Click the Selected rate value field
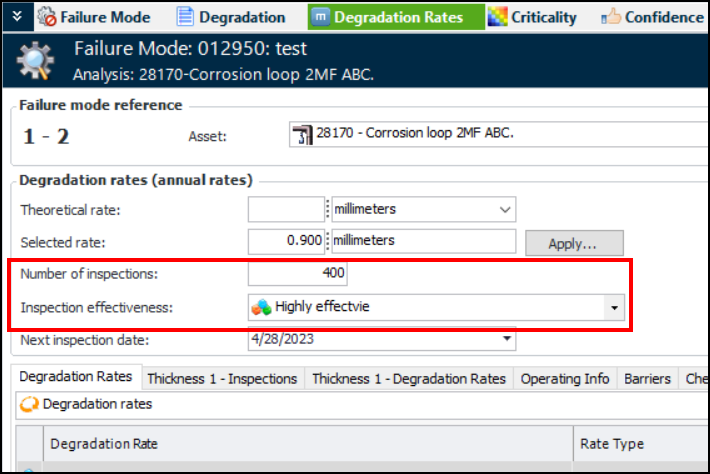This screenshot has height=474, width=710. (286, 241)
